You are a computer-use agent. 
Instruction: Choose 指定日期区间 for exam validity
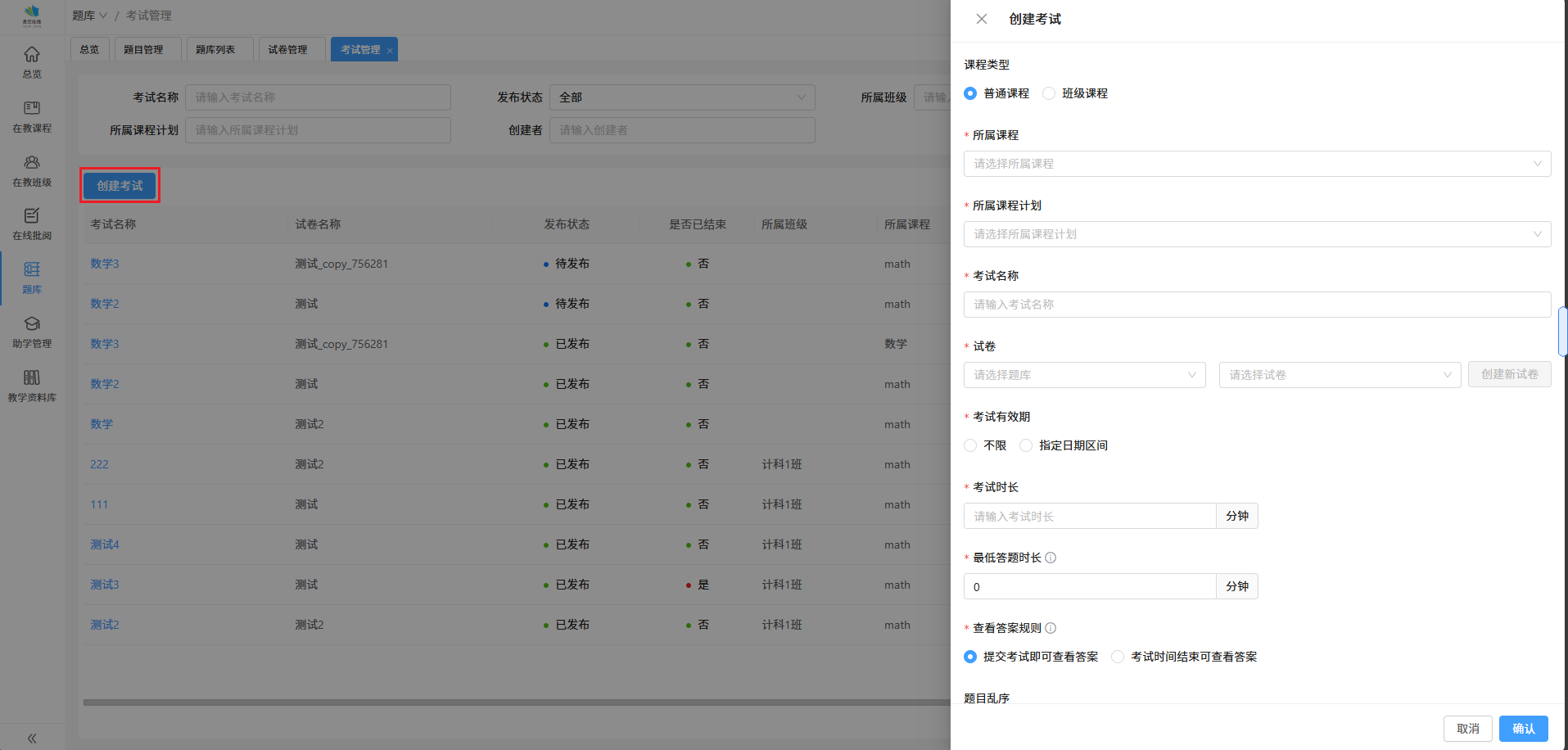tap(1026, 445)
